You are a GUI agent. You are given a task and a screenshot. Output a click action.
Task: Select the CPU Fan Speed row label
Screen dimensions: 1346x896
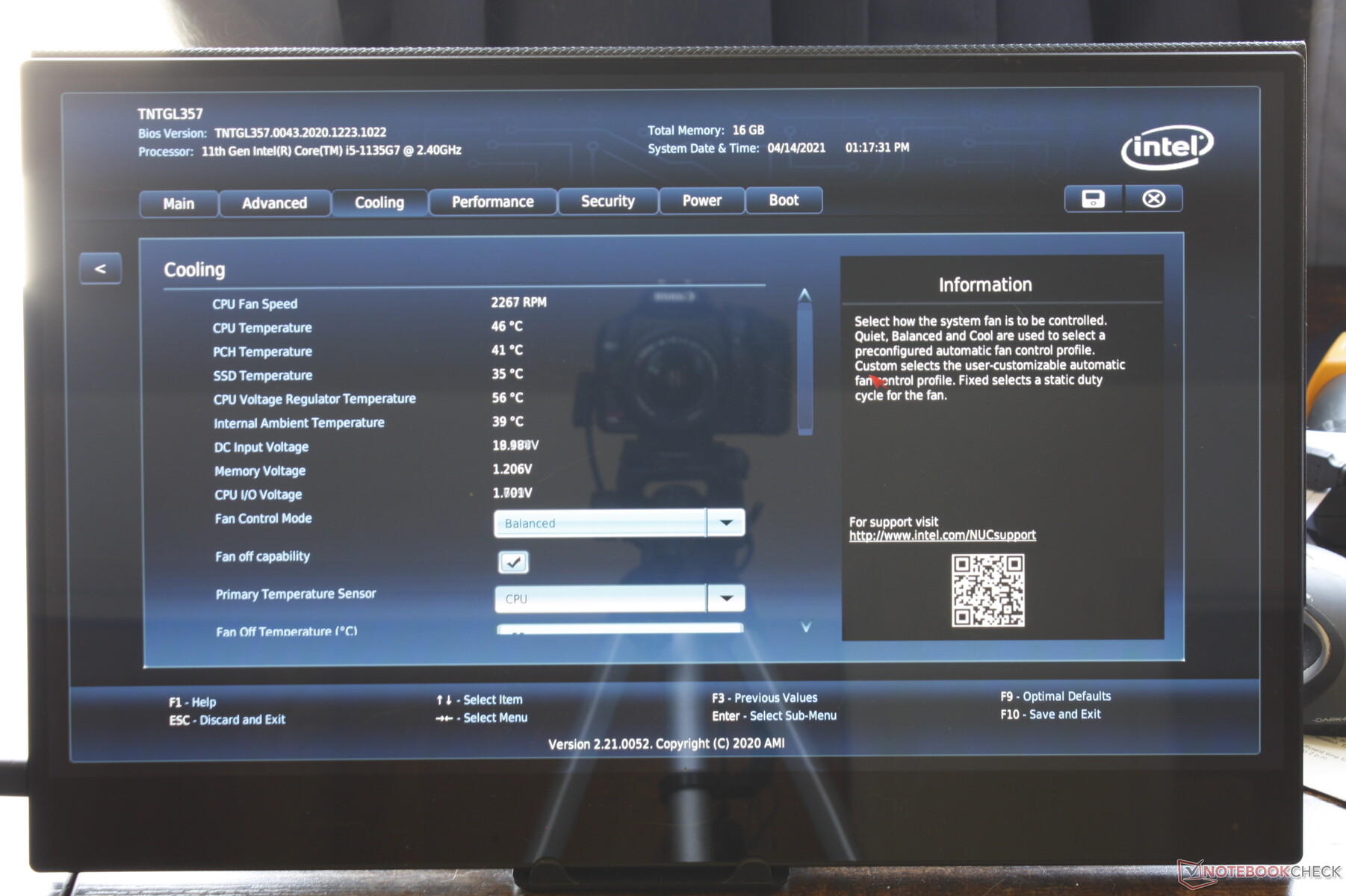255,304
